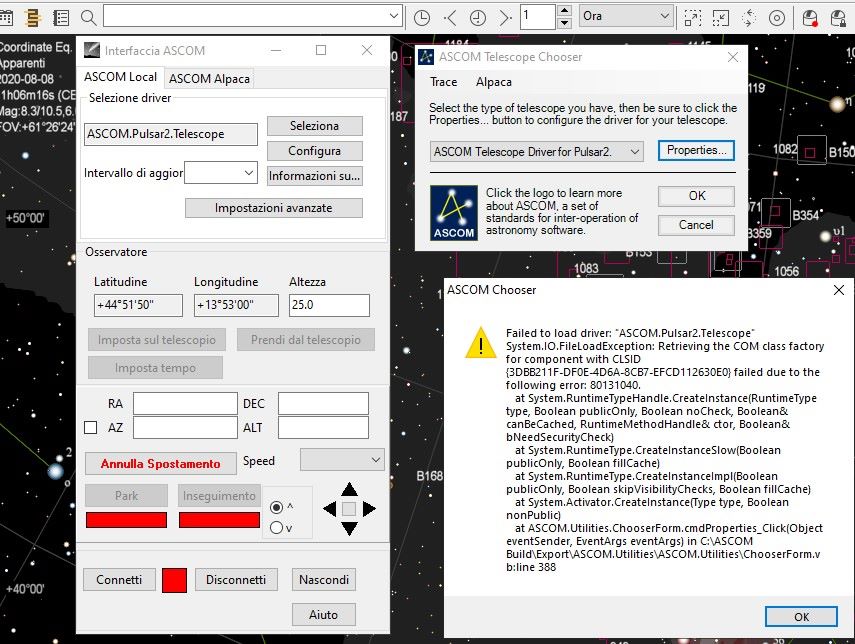Tick the checkbox next to AZ
The image size is (855, 644).
tap(91, 428)
